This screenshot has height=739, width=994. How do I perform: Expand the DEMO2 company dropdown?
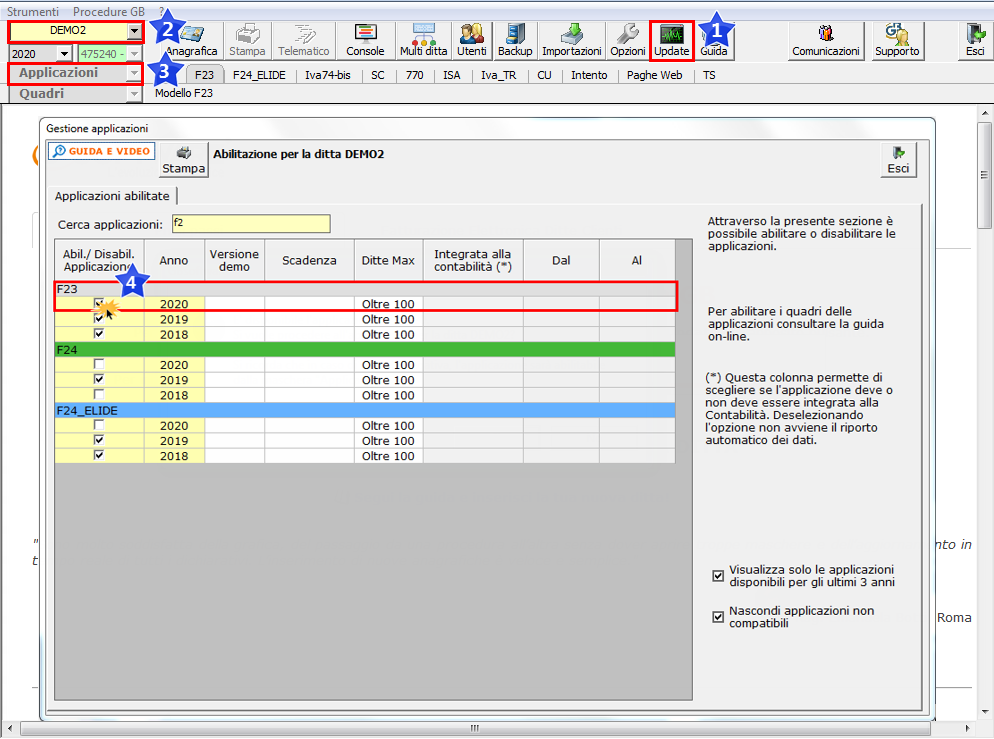pyautogui.click(x=134, y=31)
